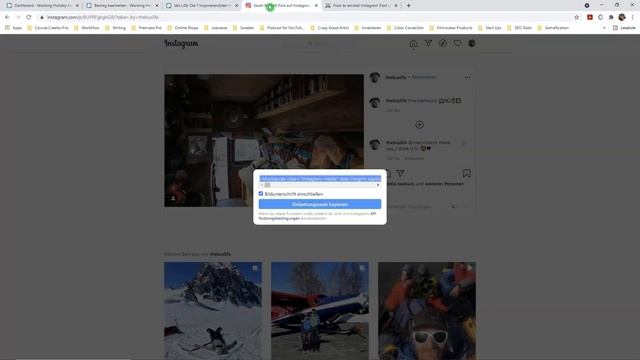This screenshot has height=360, width=640.
Task: Open red and blue airplane post thumbnail
Action: [320, 311]
